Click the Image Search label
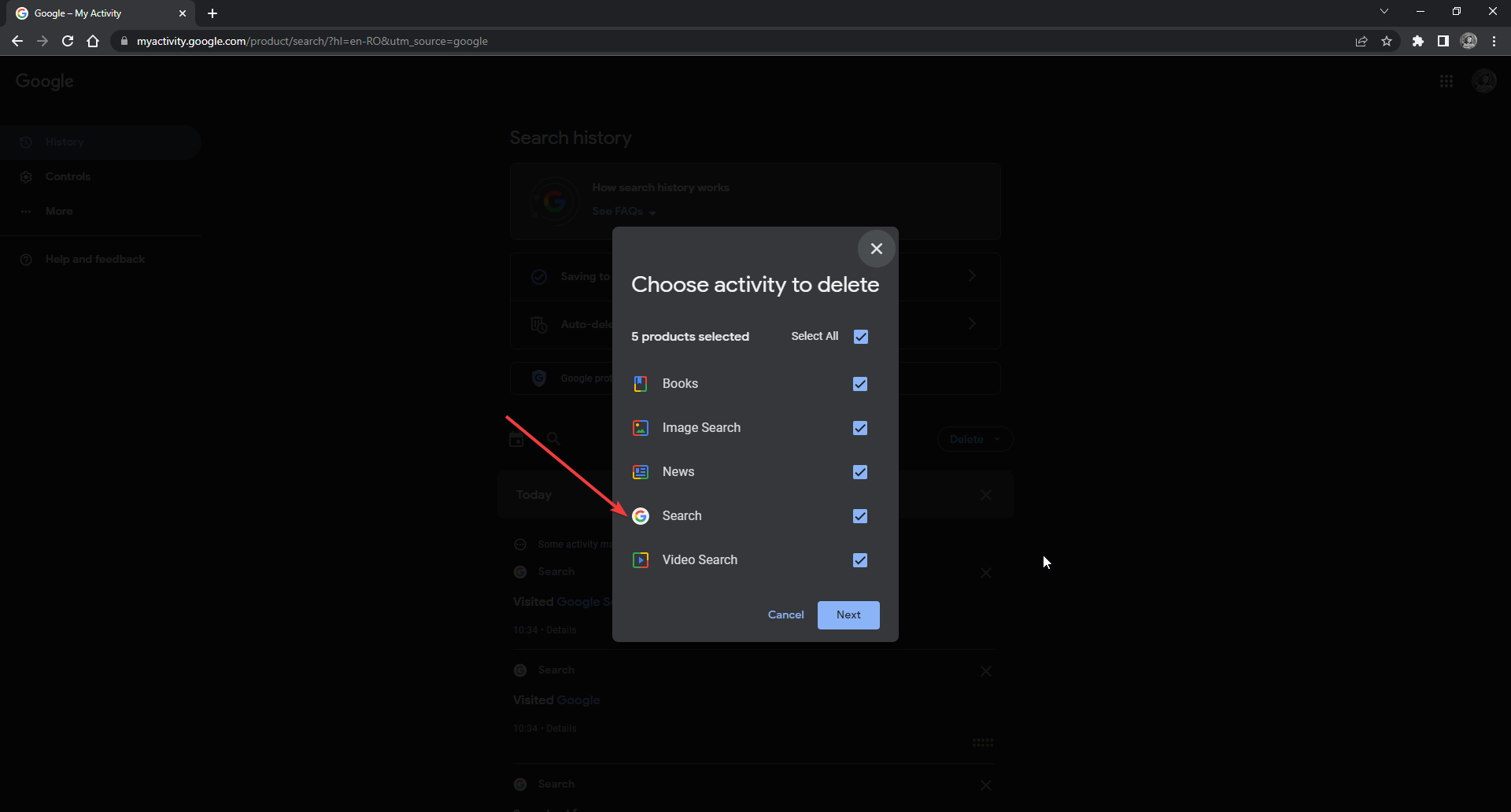The height and width of the screenshot is (812, 1511). click(x=701, y=427)
